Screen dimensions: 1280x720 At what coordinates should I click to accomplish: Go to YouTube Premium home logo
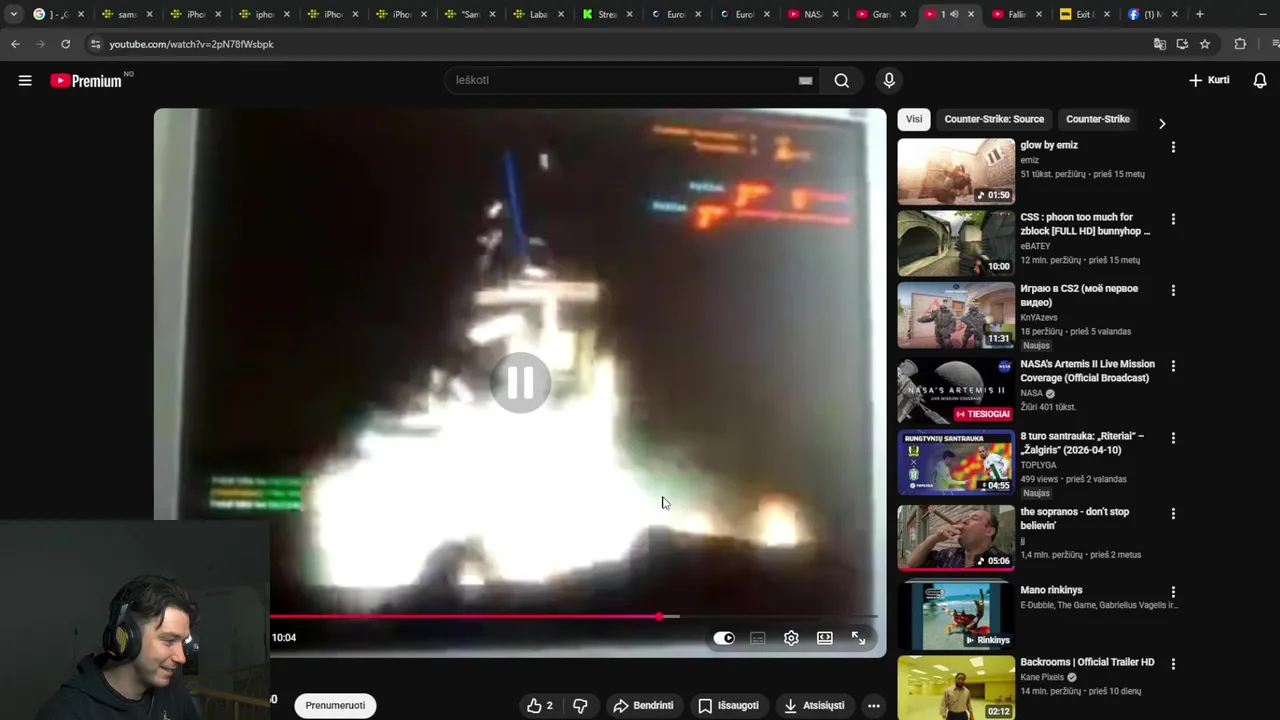(87, 81)
